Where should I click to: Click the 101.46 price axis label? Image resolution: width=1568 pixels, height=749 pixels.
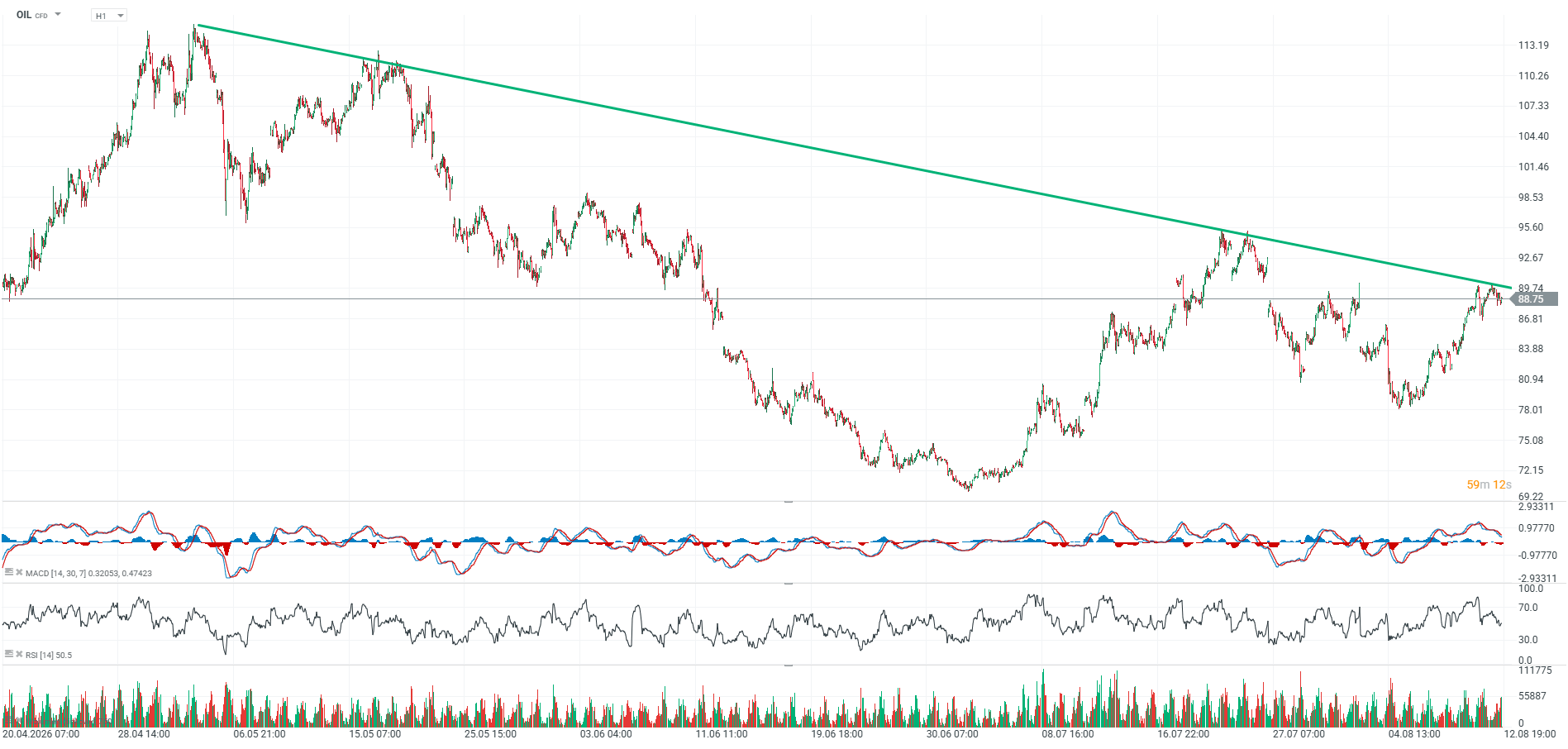tap(1533, 167)
